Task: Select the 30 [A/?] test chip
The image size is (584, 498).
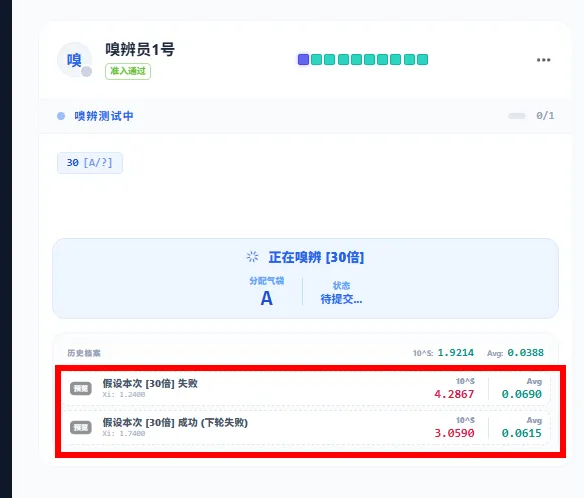Action: (90, 163)
